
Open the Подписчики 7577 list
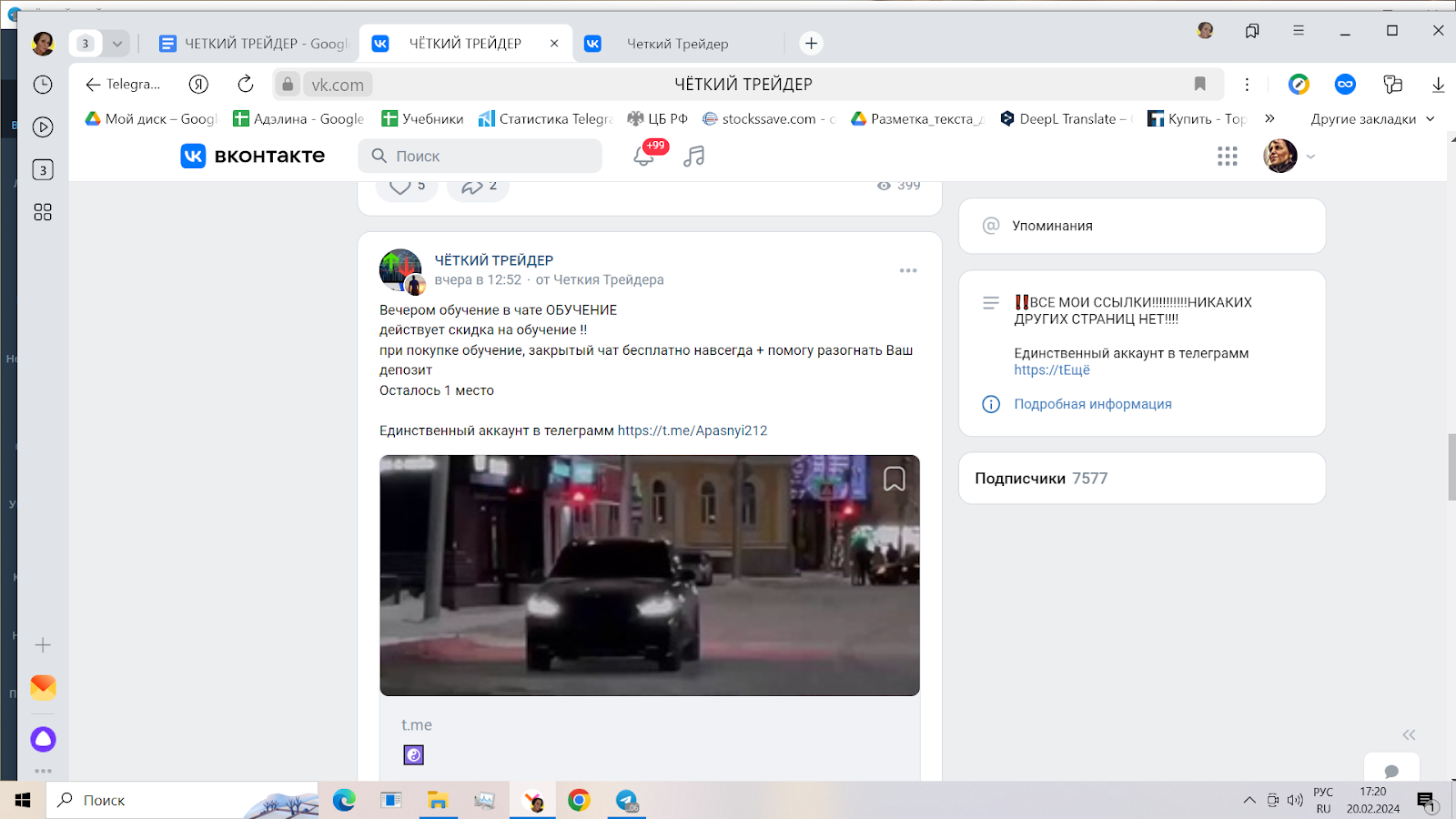coord(1142,479)
